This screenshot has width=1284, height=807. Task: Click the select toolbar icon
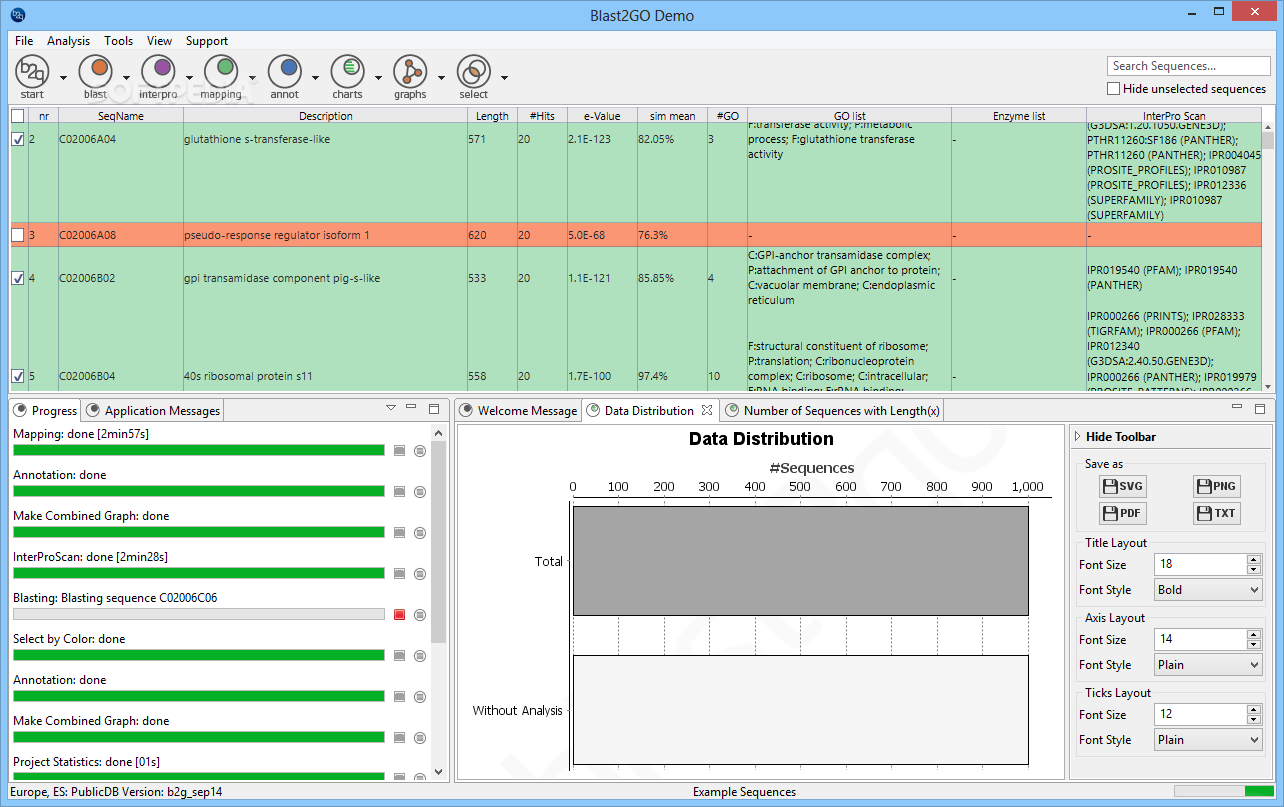tap(473, 72)
